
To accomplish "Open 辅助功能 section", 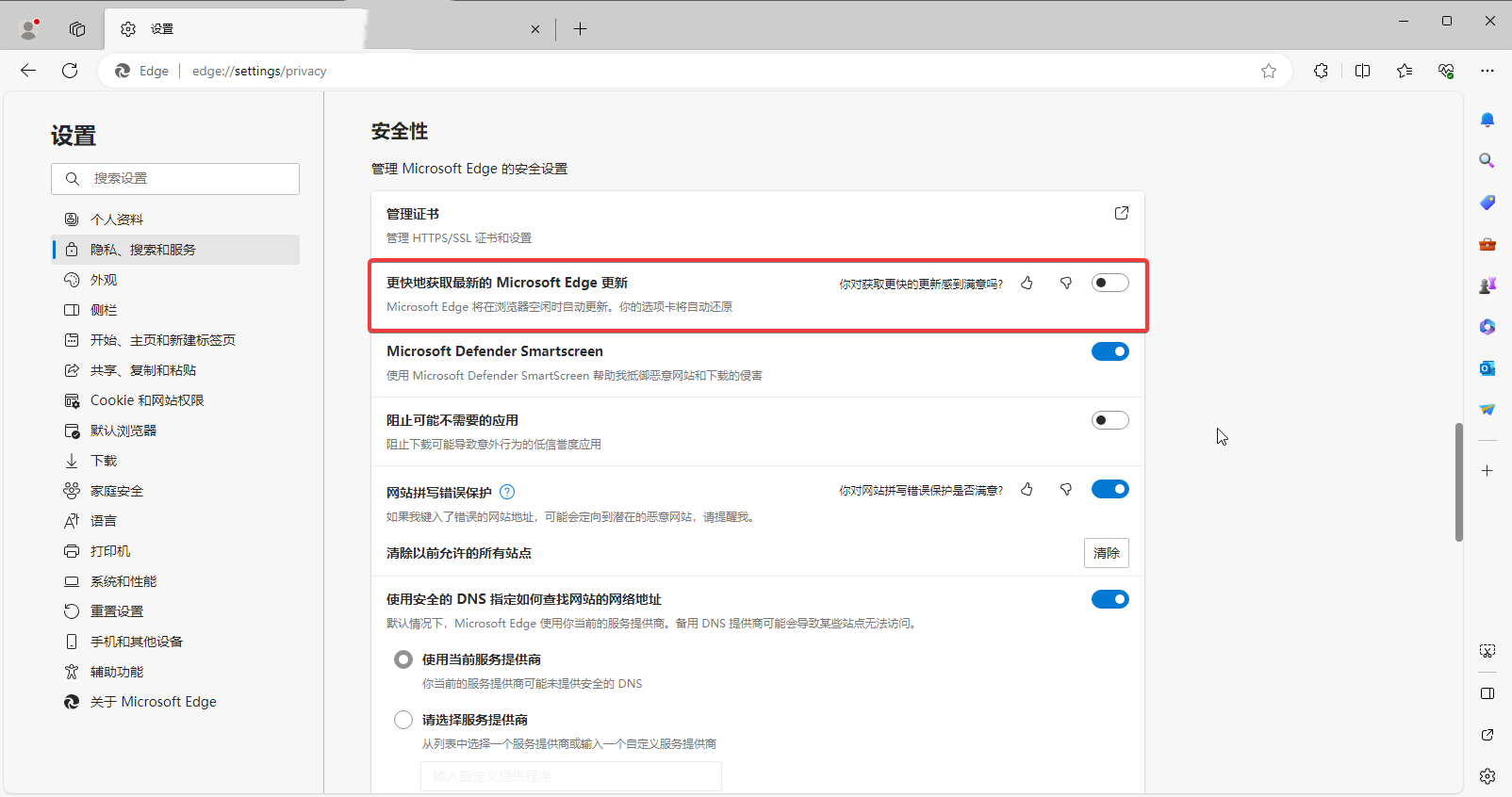I will [x=175, y=672].
